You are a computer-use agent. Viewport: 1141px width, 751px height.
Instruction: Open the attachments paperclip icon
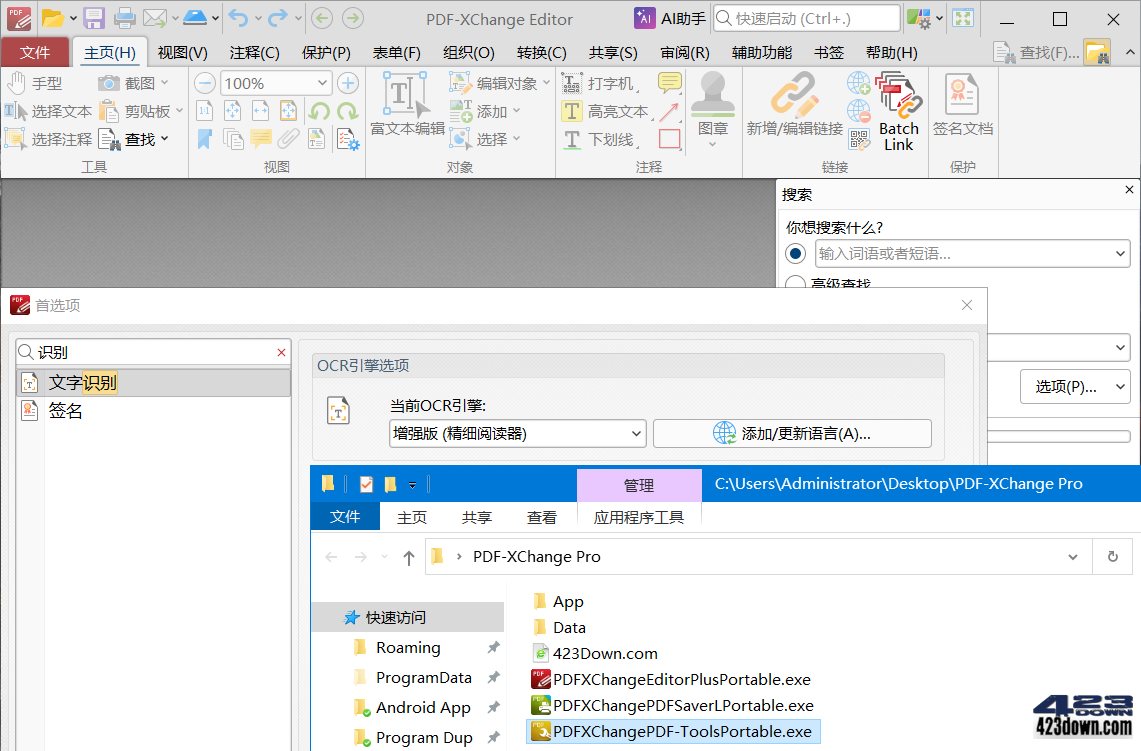point(289,138)
